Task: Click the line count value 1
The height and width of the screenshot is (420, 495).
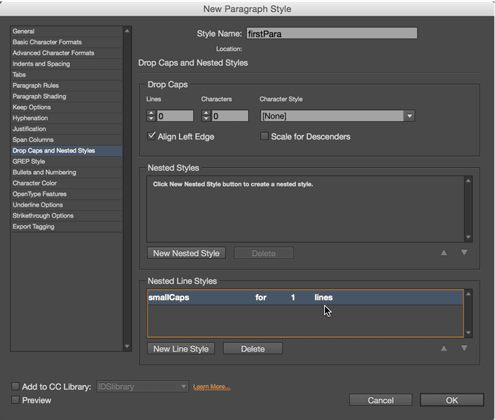Action: point(293,297)
